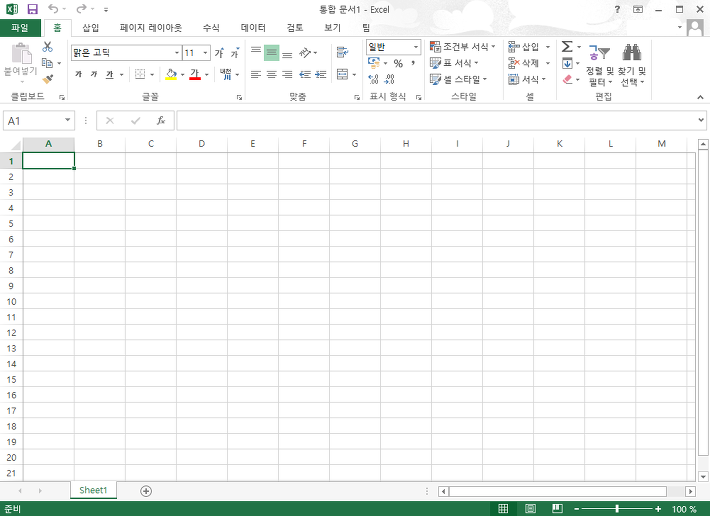710x516 pixels.
Task: Click the 삽입 button in cells group
Action: (x=524, y=47)
